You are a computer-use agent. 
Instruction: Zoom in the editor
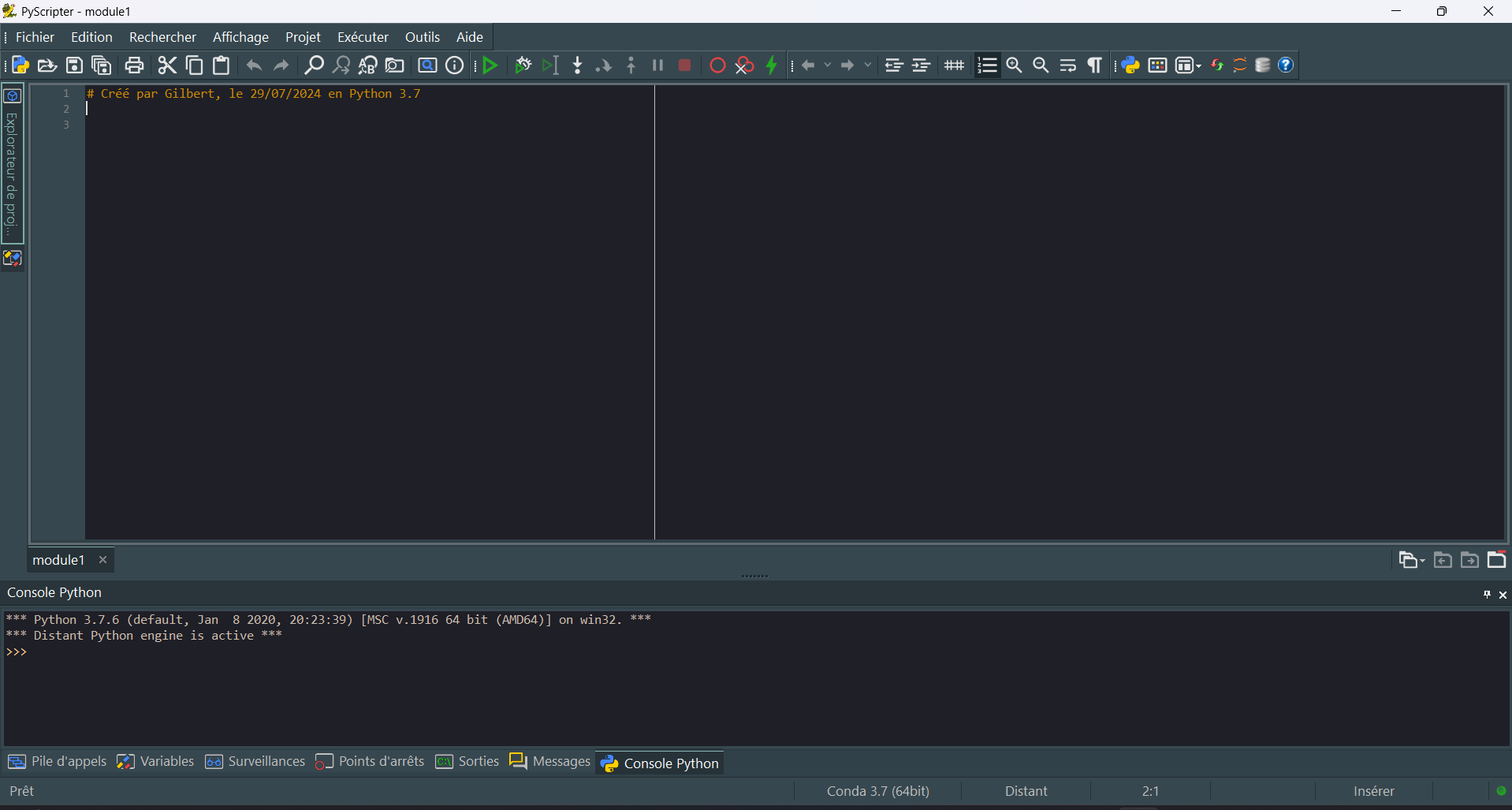pos(1015,65)
